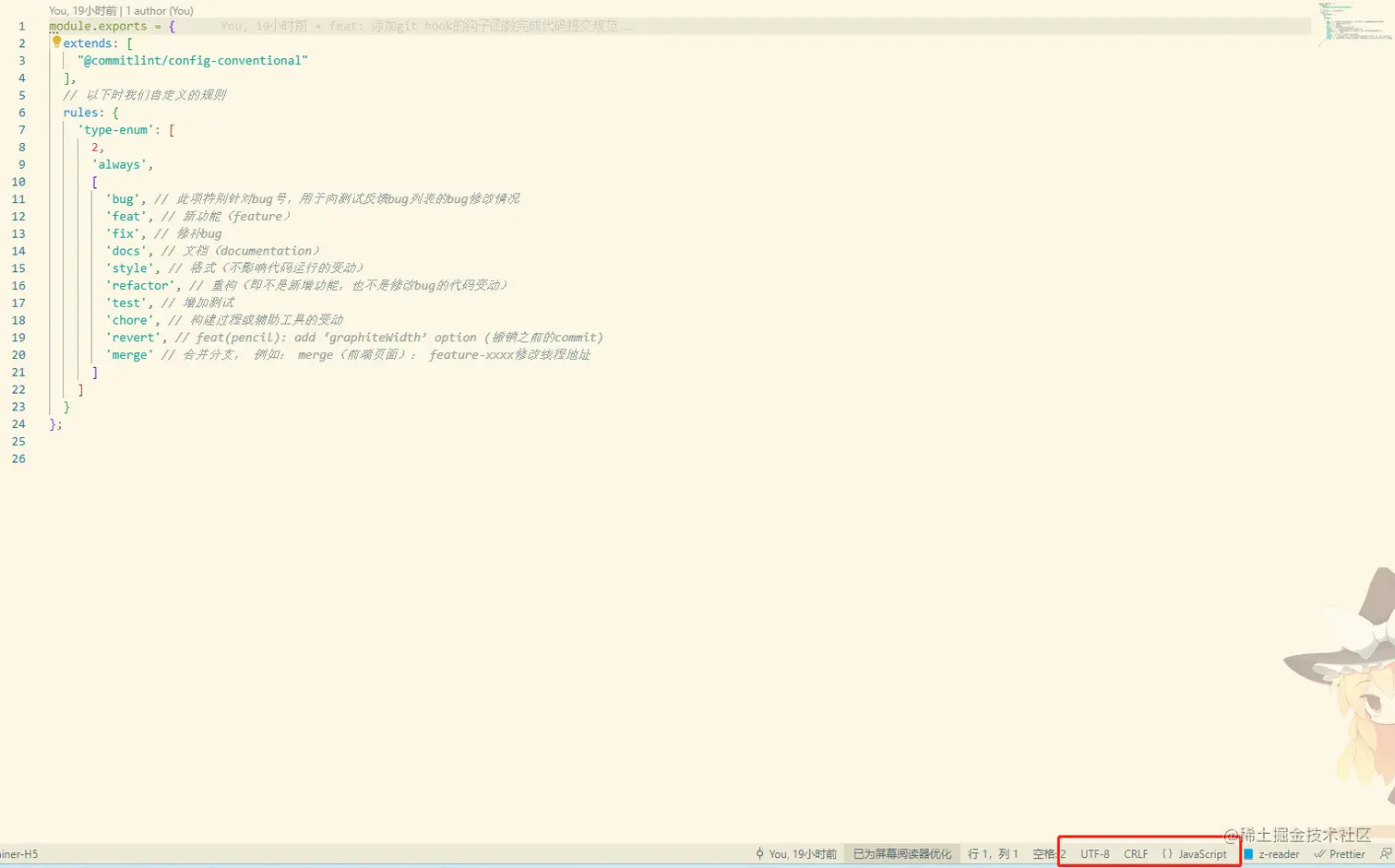Change CRLF end of line sequence
This screenshot has height=868, width=1395.
pyautogui.click(x=1136, y=854)
